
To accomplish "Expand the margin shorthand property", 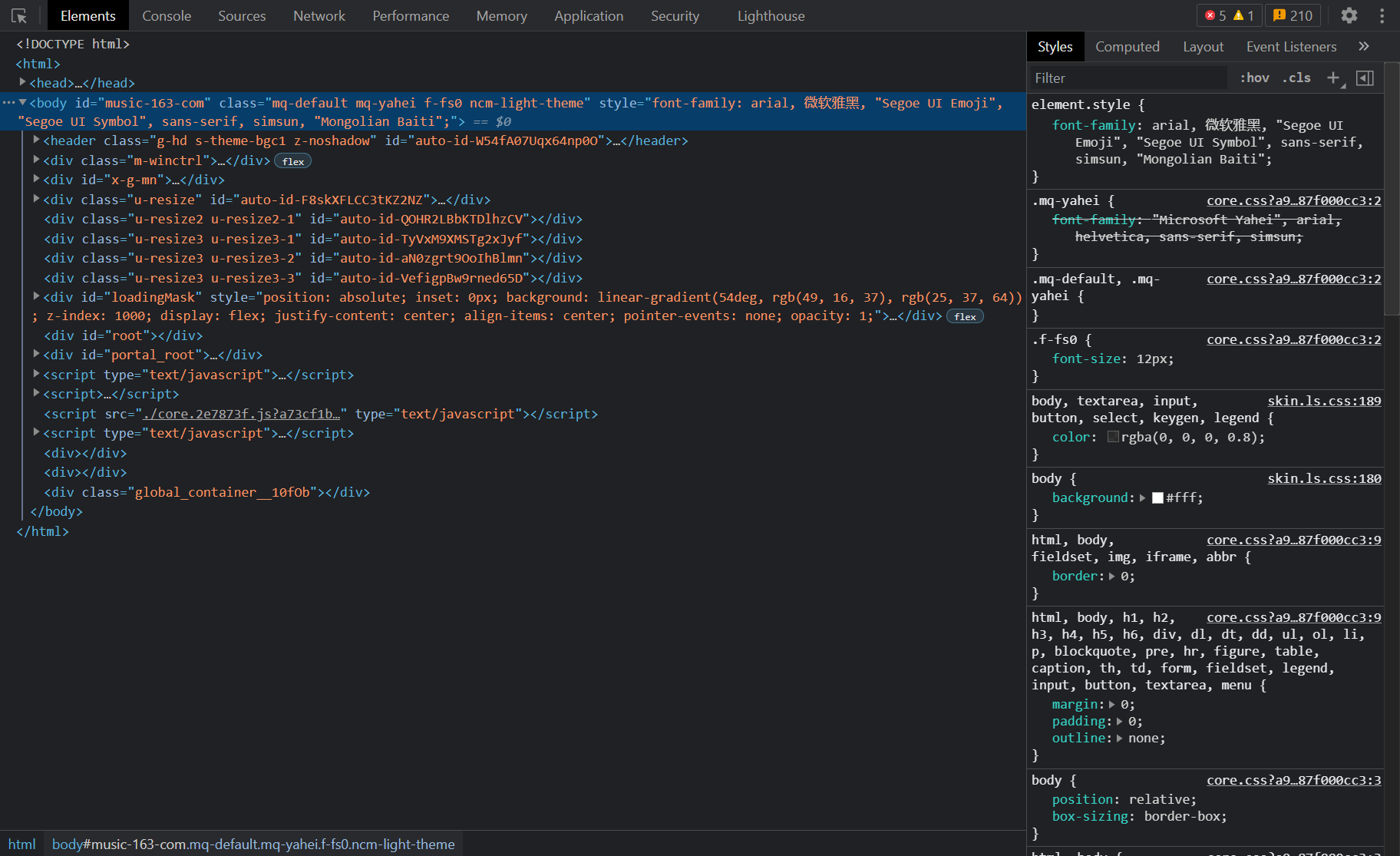I will (x=1111, y=705).
